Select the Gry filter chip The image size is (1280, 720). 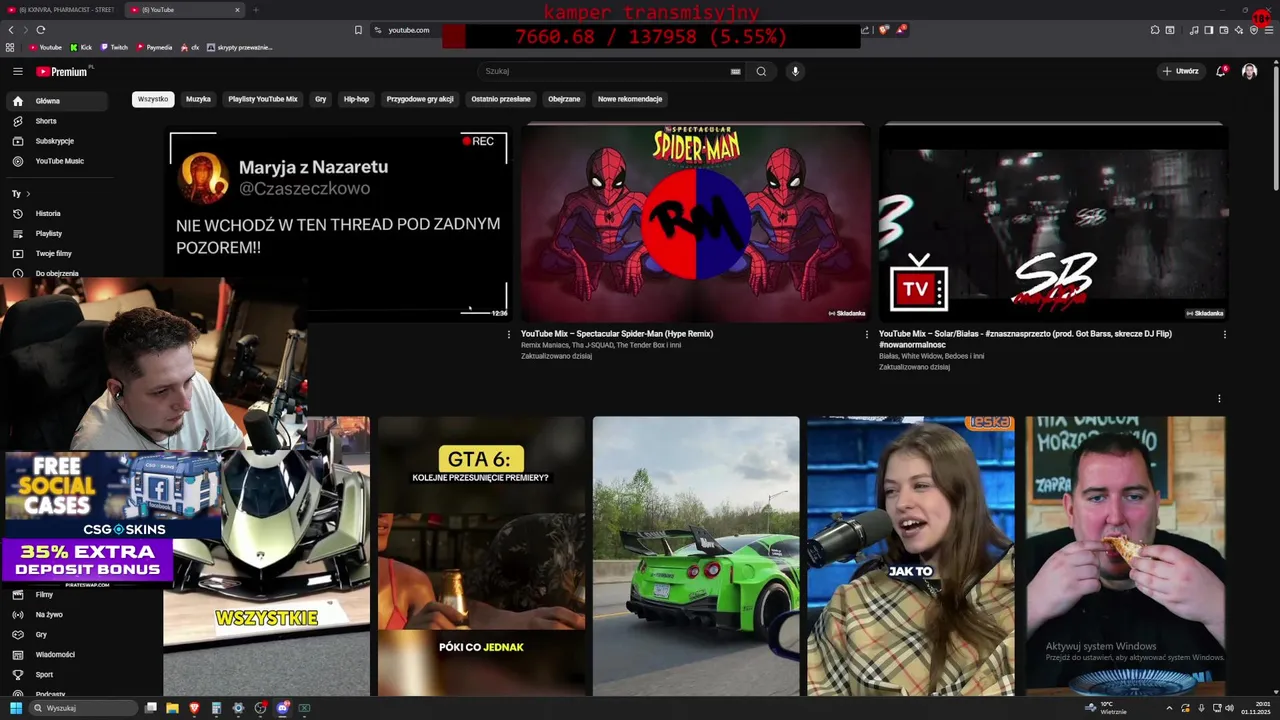pyautogui.click(x=320, y=99)
